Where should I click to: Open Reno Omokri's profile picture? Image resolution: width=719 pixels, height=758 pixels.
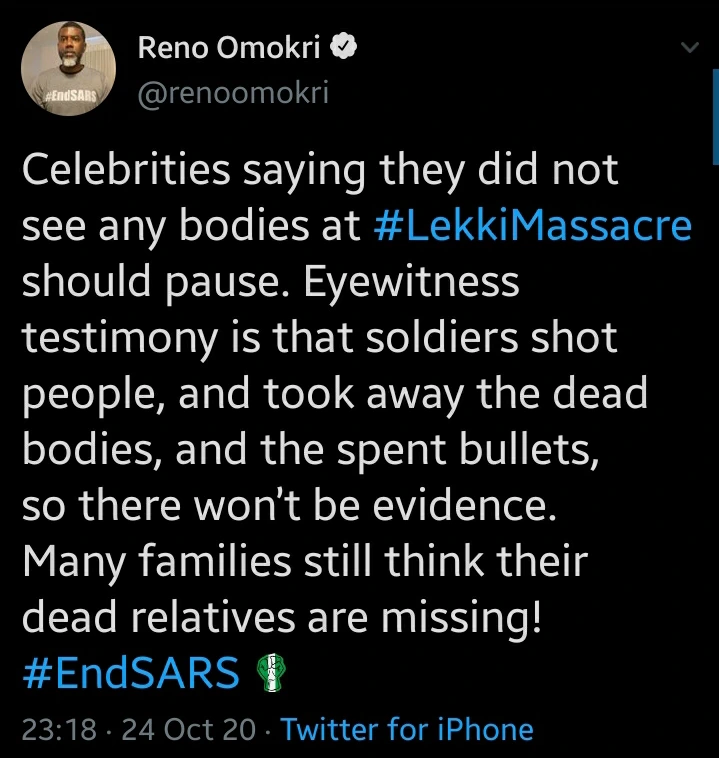coord(68,67)
